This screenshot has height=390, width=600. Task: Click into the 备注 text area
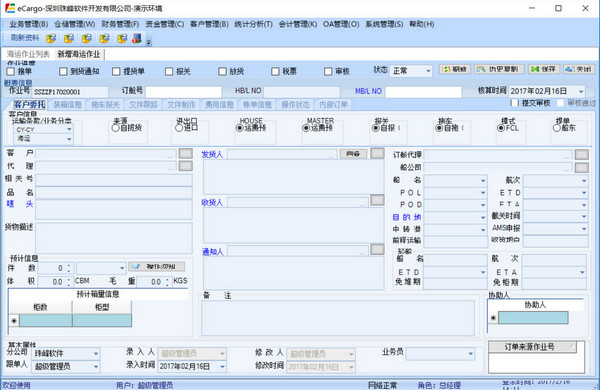338,318
